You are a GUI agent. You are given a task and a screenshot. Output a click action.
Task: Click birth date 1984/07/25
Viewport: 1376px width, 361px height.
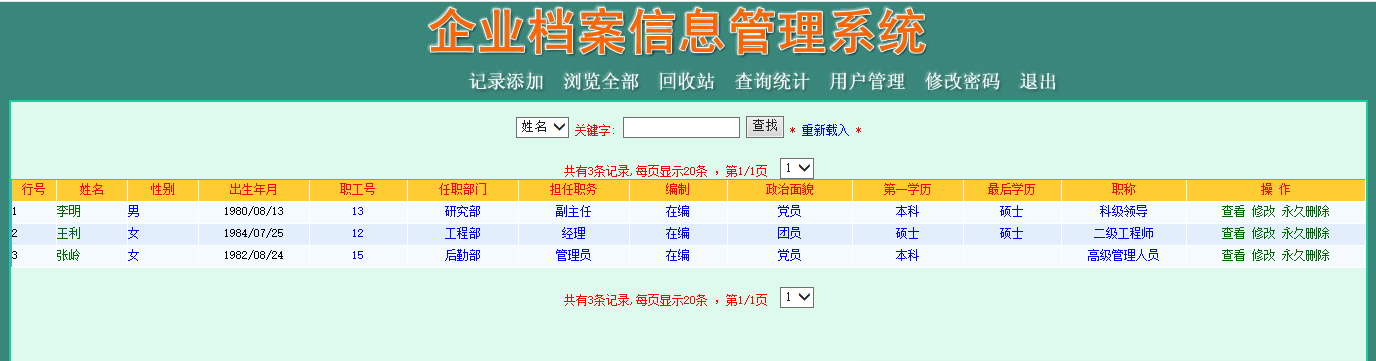[254, 233]
